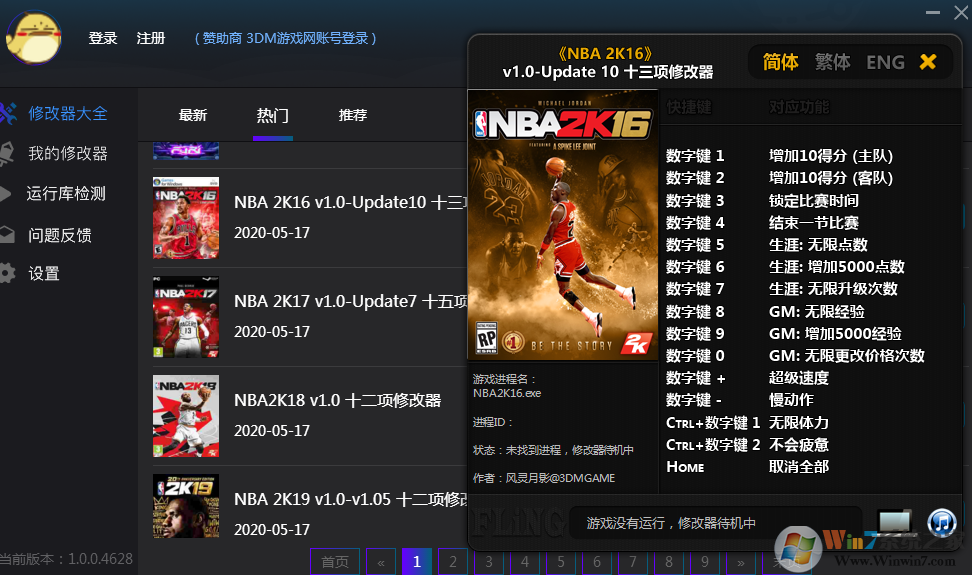Screen dimensions: 972x575
Task: Switch trainer language to 简体
Action: click(x=780, y=62)
